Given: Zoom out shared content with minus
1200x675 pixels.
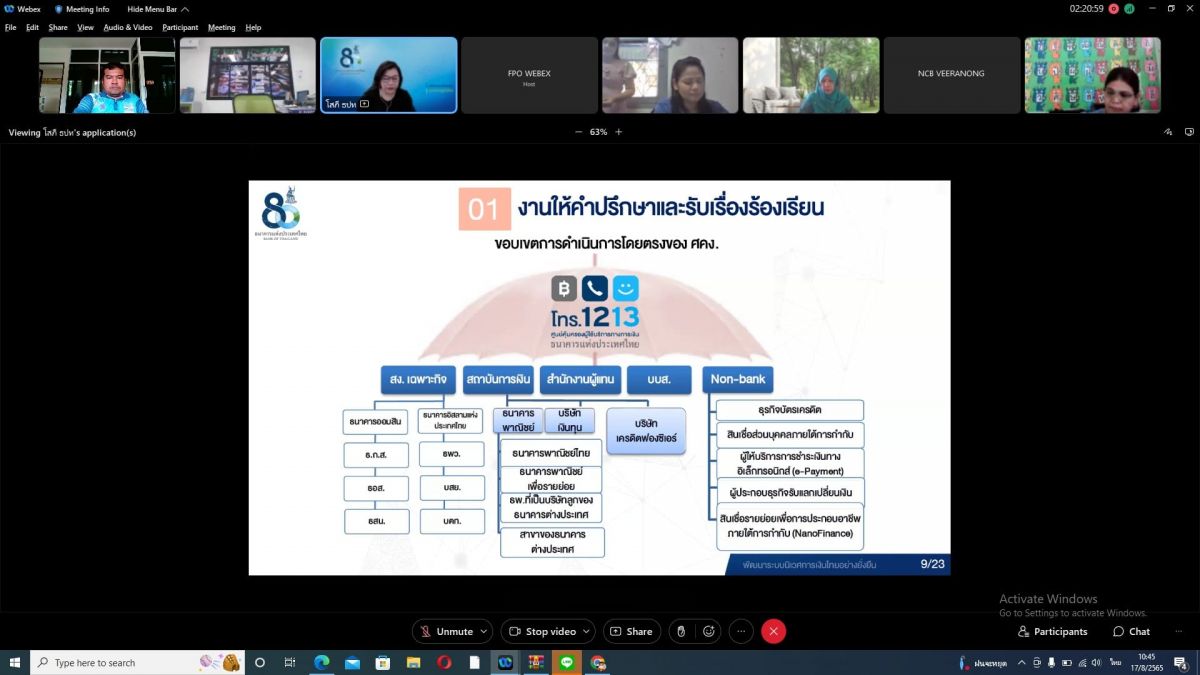Looking at the screenshot, I should (x=578, y=132).
